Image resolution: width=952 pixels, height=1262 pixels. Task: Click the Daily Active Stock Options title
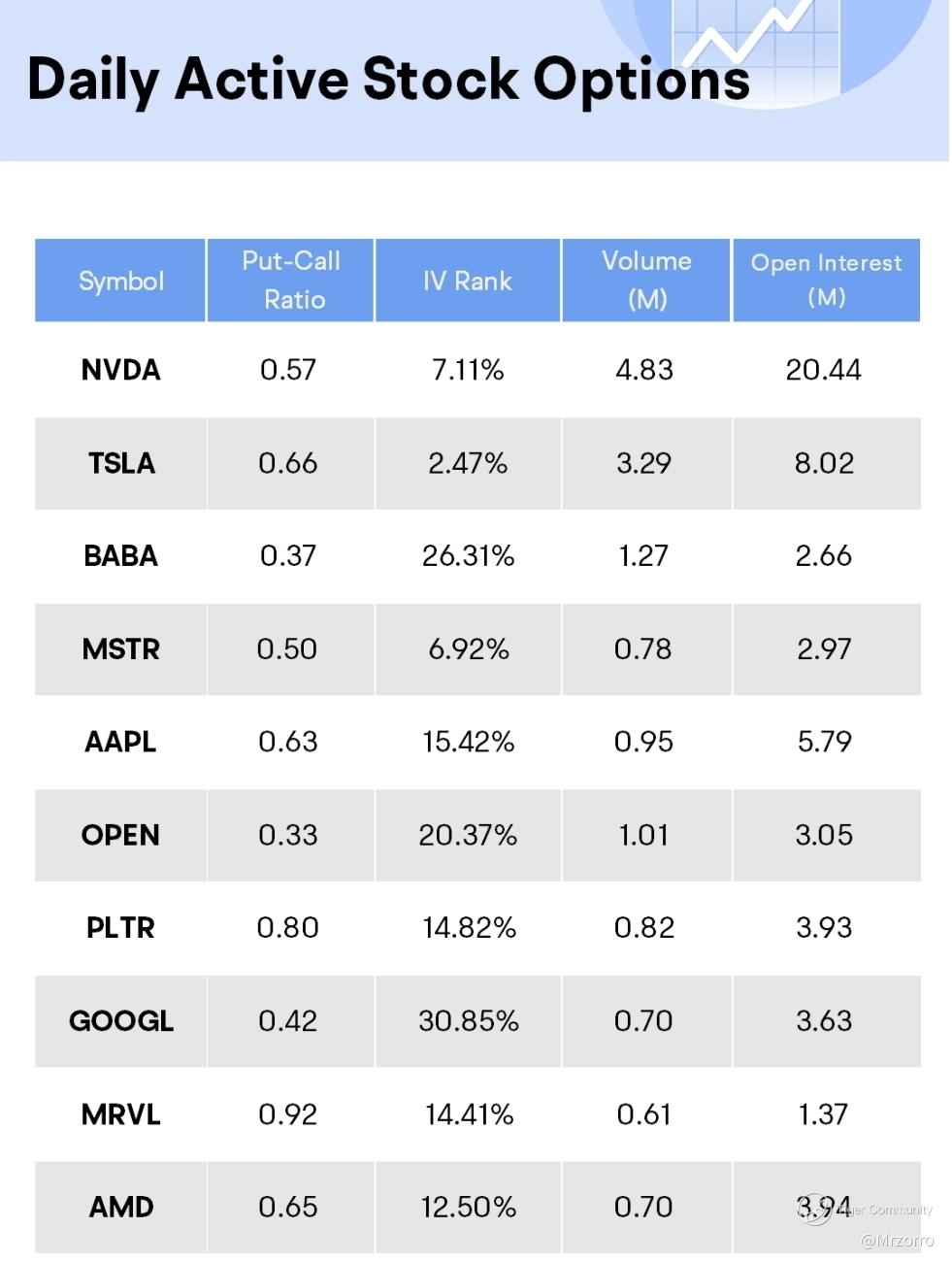[x=388, y=80]
